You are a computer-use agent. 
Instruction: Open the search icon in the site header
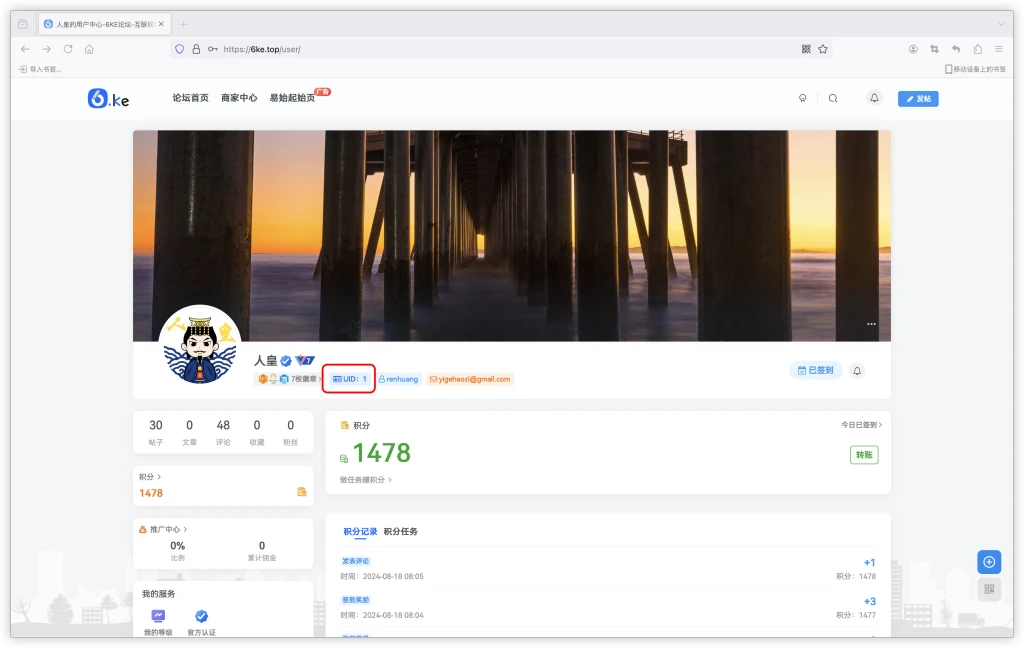pyautogui.click(x=833, y=98)
